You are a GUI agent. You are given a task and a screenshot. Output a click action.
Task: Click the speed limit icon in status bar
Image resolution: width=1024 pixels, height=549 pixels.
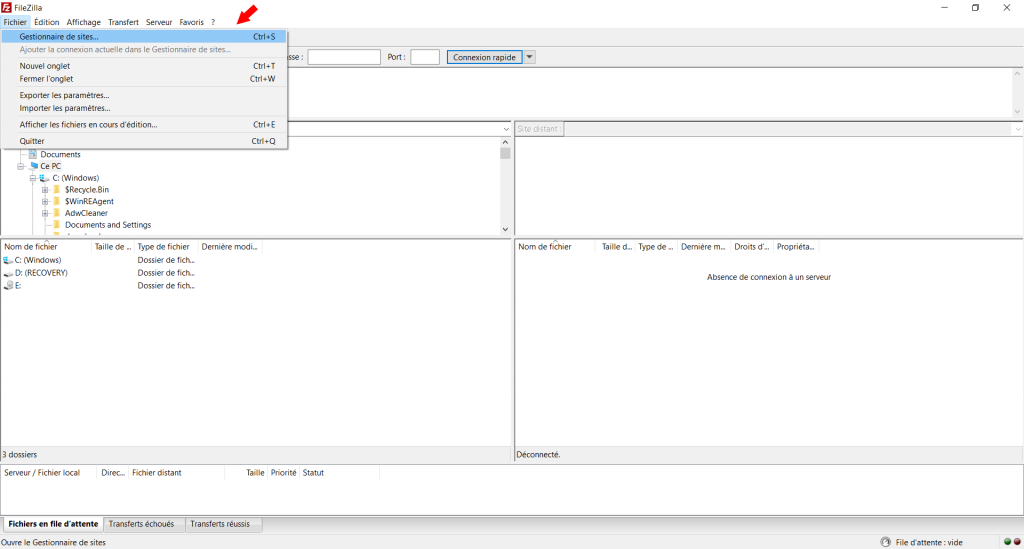click(x=886, y=542)
